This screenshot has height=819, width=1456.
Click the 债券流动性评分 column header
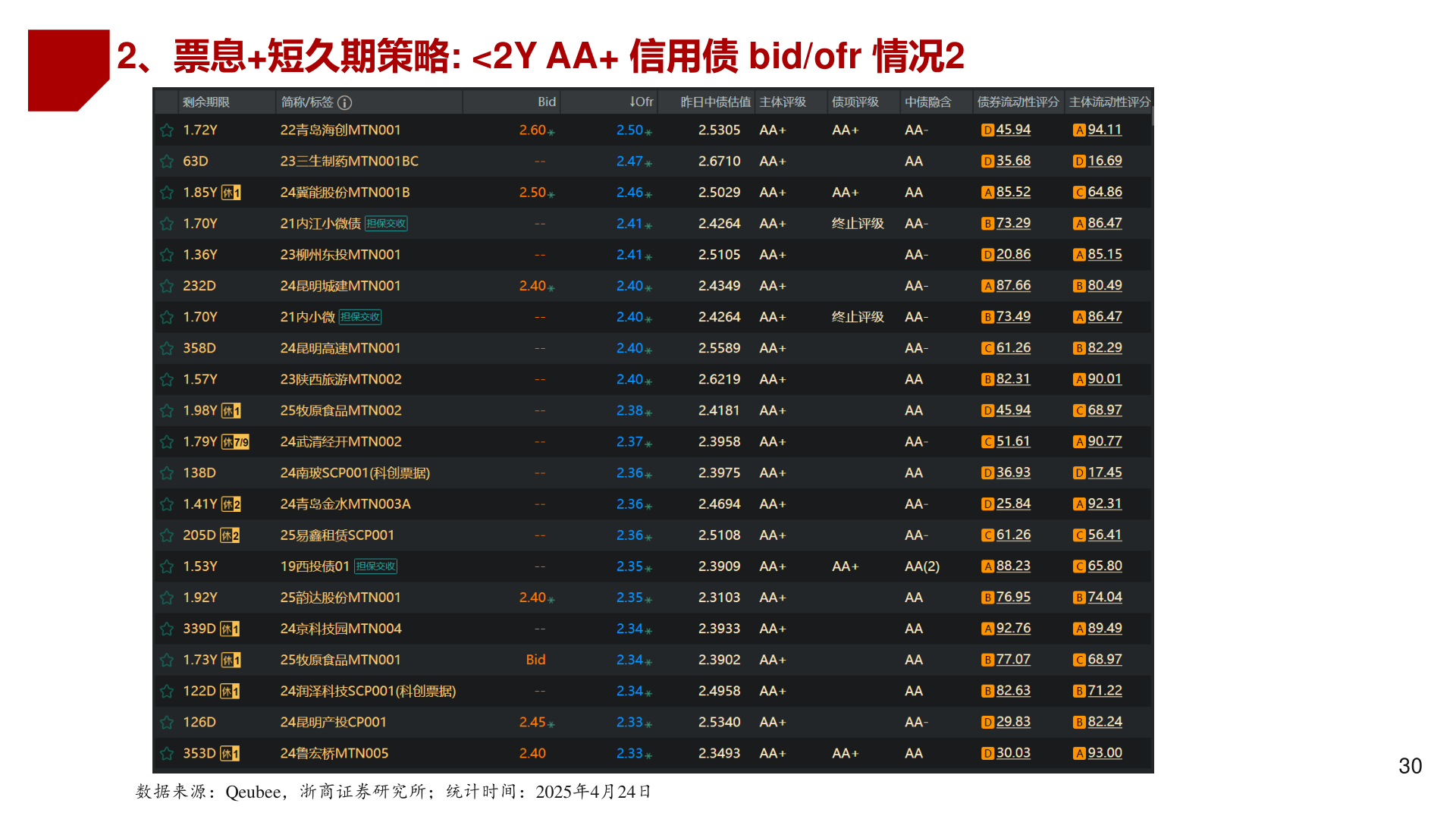tap(1018, 102)
